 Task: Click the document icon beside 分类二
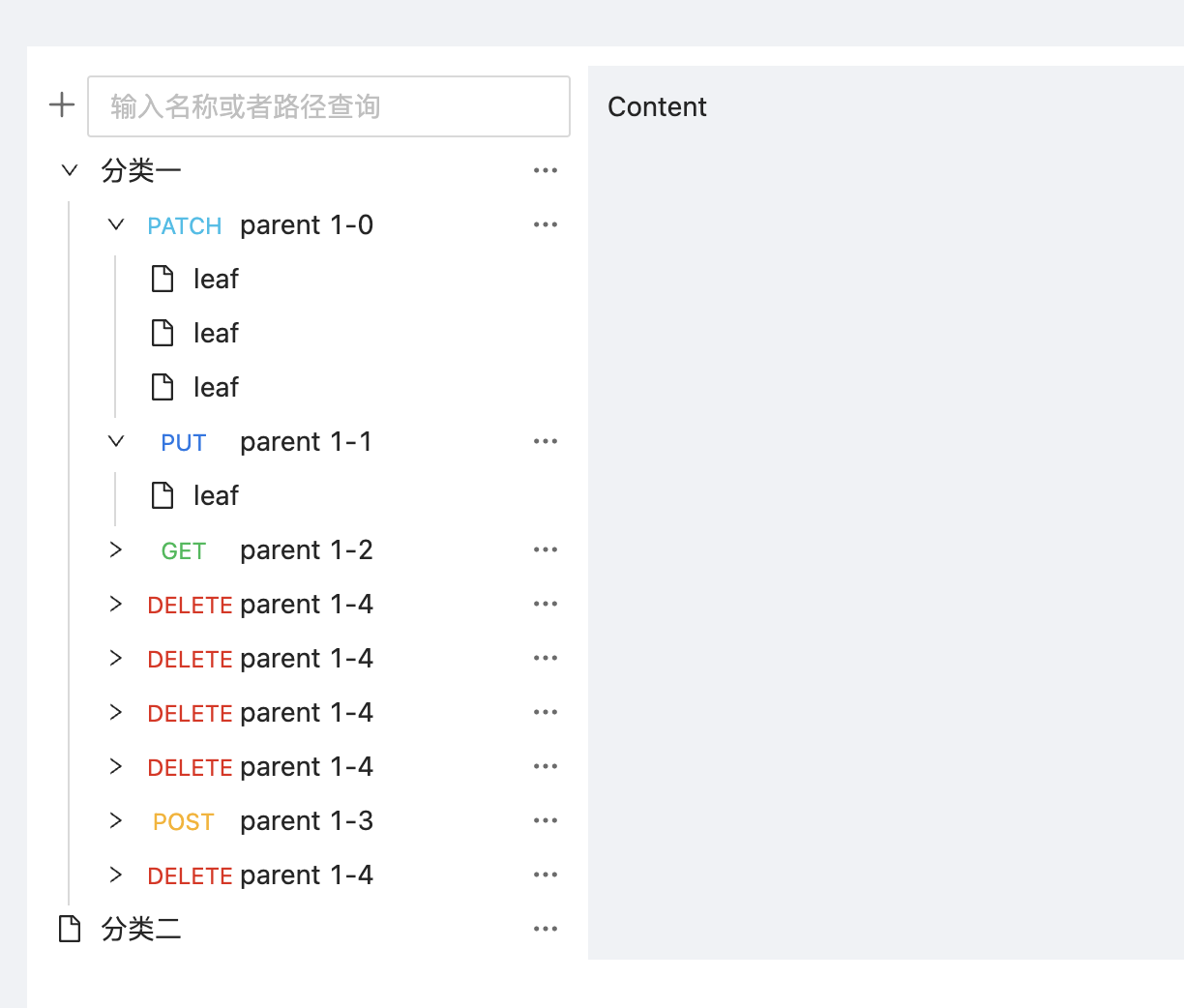coord(67,928)
